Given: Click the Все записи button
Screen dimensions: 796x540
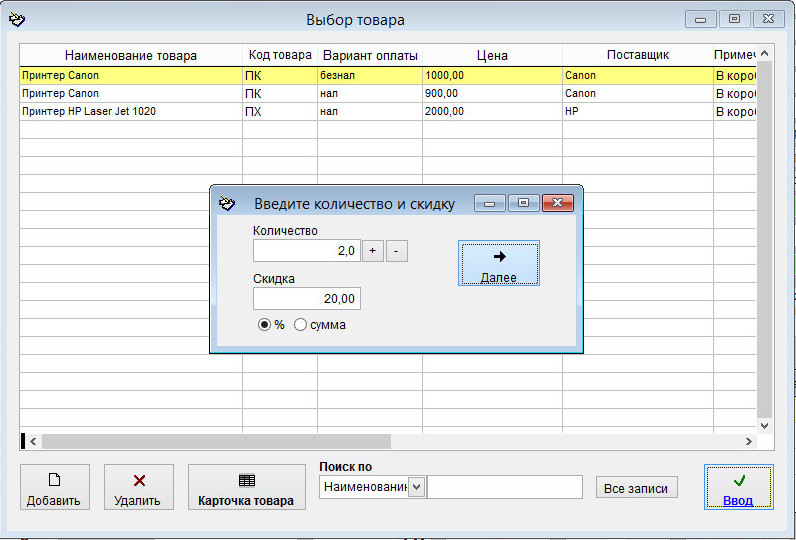Looking at the screenshot, I should point(636,488).
